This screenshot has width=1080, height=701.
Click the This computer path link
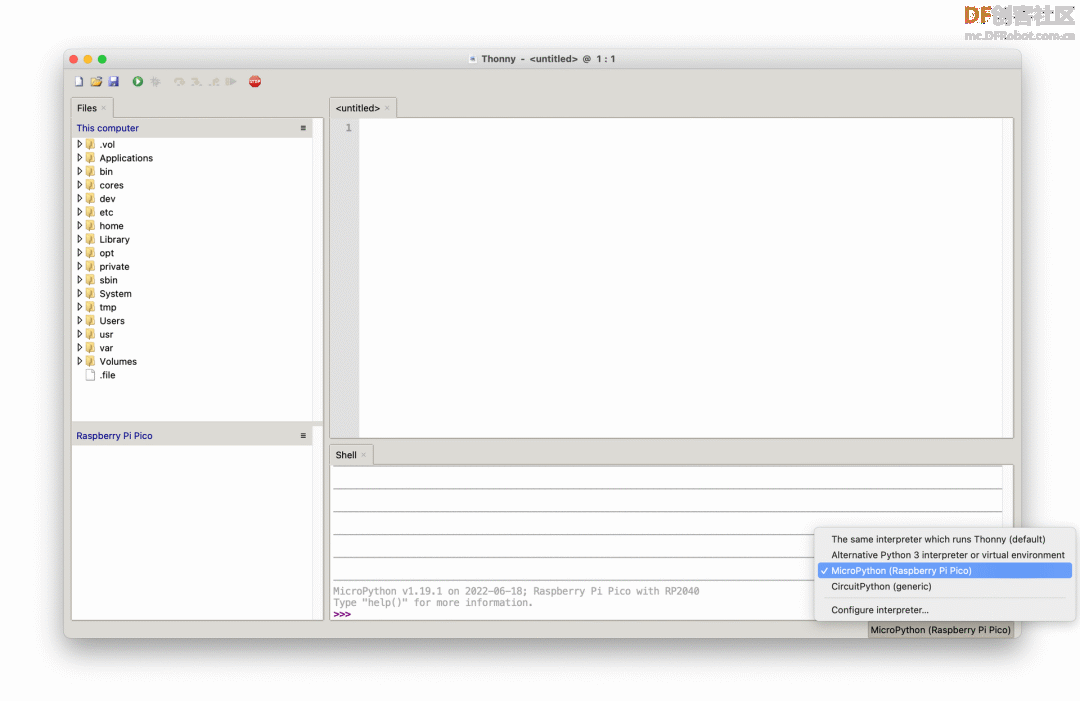tap(107, 128)
